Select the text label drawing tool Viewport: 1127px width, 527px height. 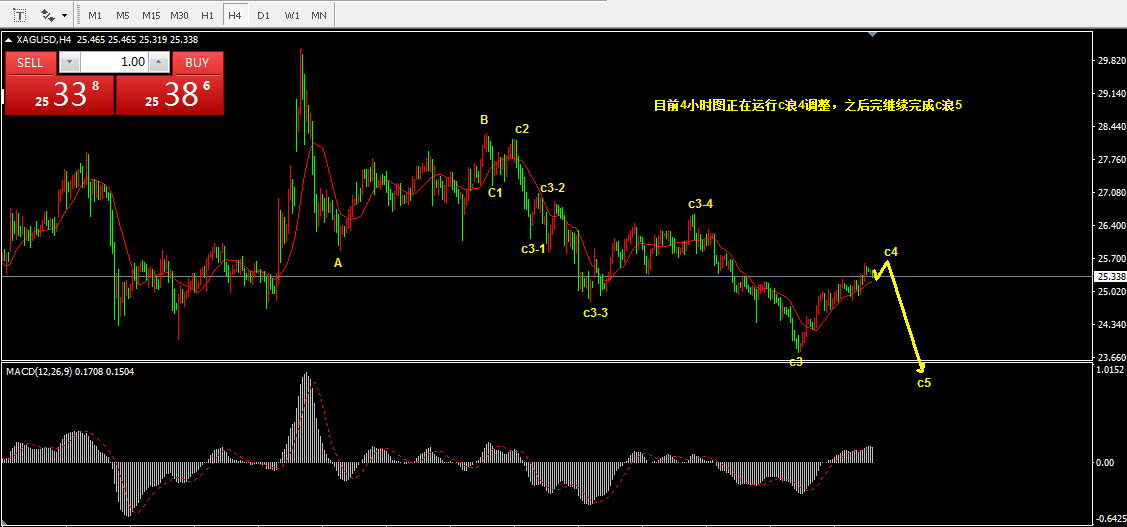pos(19,14)
